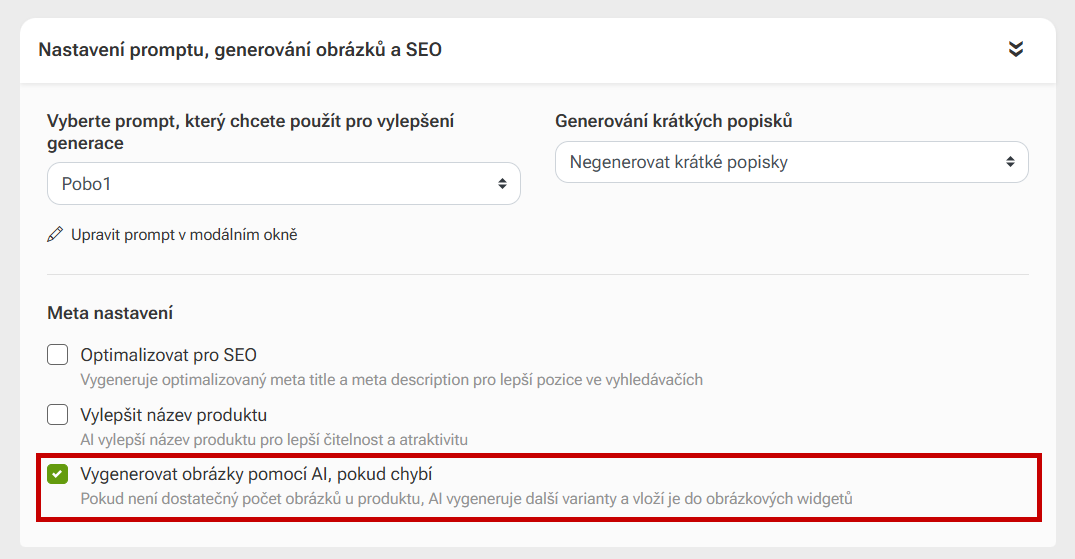Click the Vylepšit název produktu label text

point(173,415)
